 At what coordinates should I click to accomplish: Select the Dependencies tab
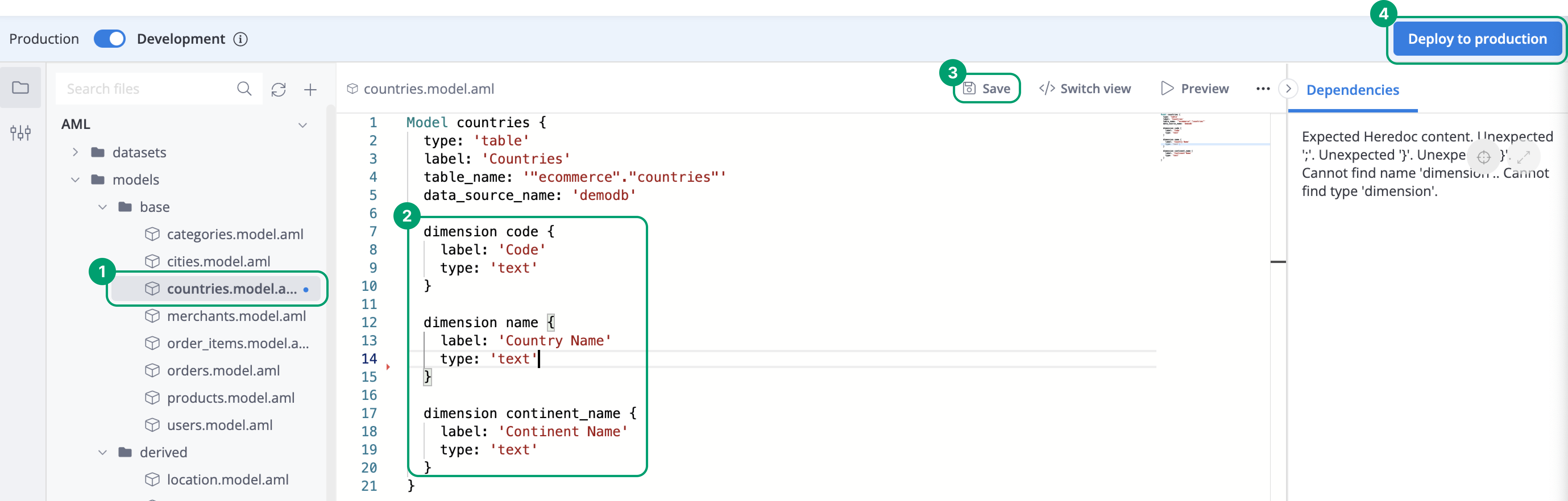click(1353, 90)
